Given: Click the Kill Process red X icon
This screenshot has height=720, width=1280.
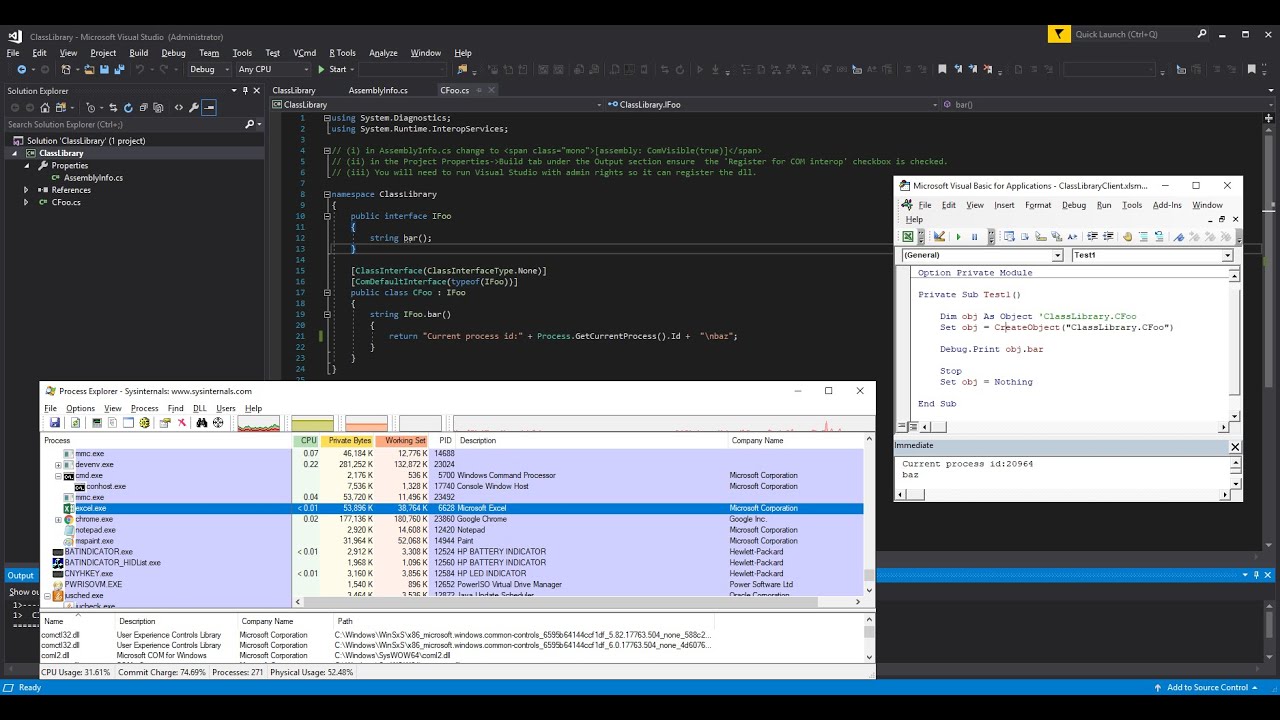Looking at the screenshot, I should coord(182,423).
